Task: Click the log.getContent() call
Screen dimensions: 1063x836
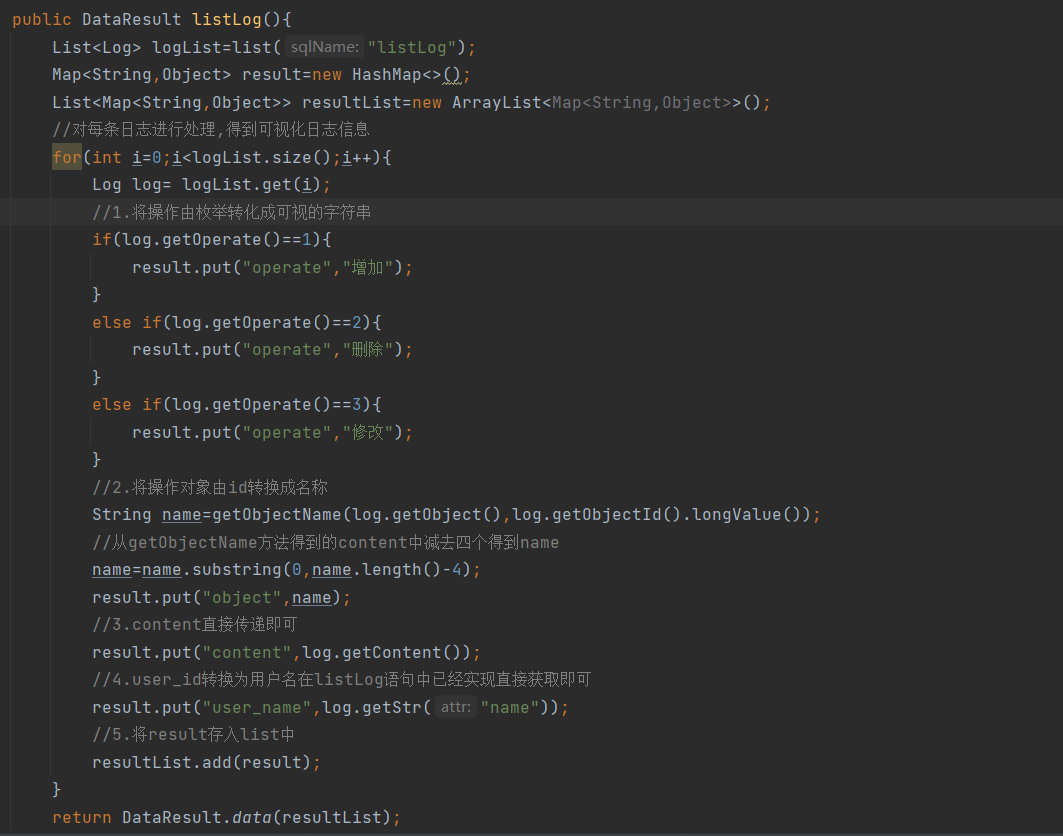Action: (x=382, y=652)
